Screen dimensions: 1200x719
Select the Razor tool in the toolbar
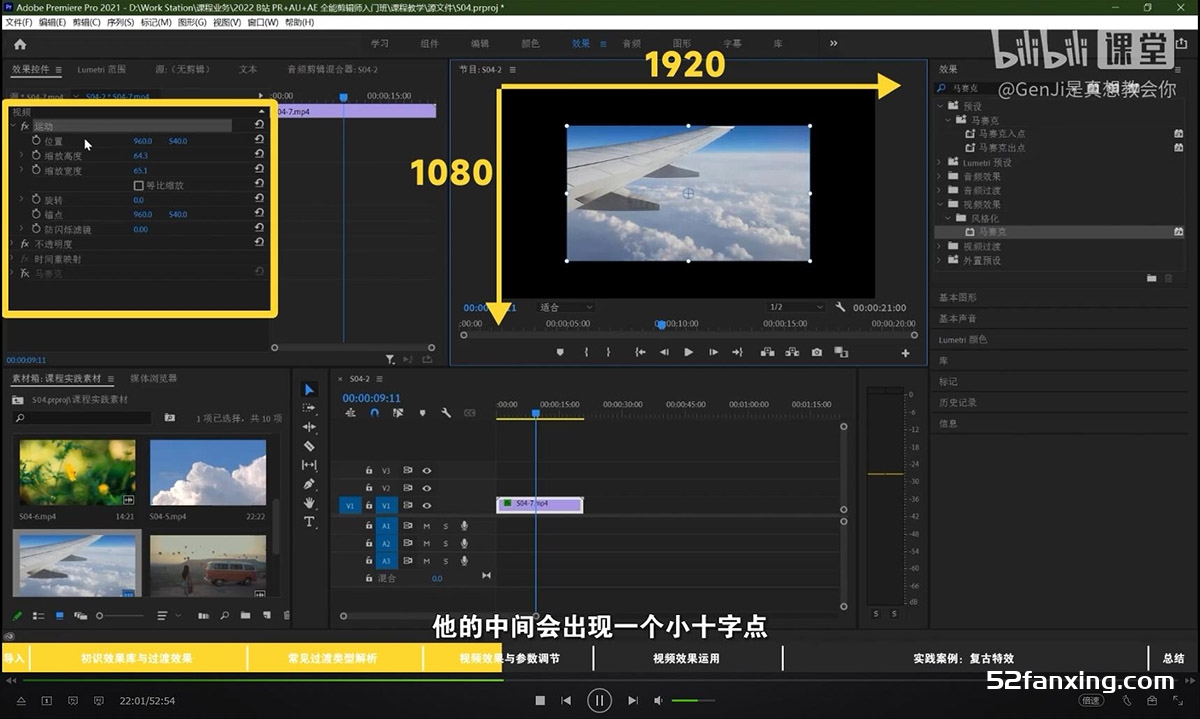pyautogui.click(x=309, y=446)
